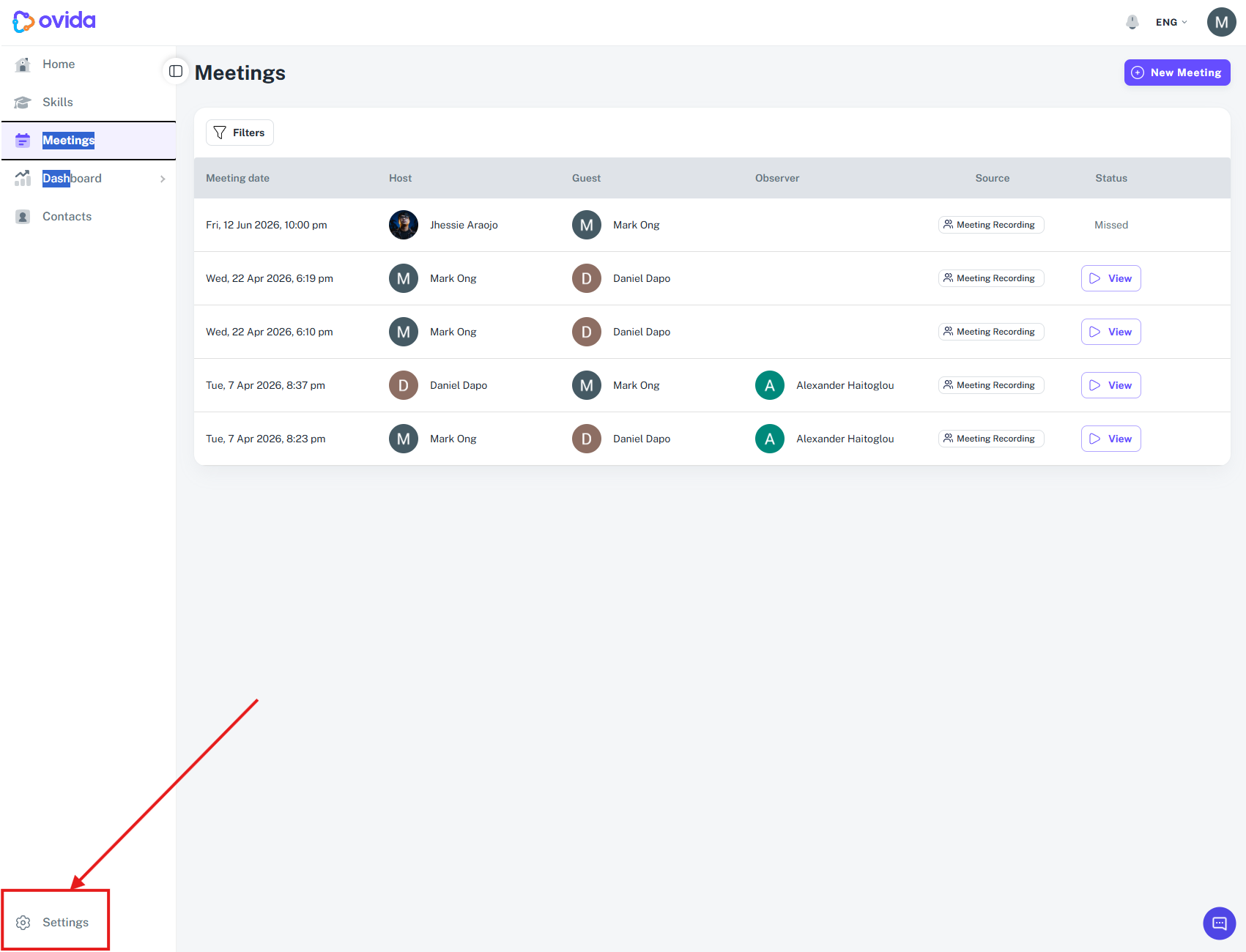
Task: Click Jhessie Araojo's host avatar
Action: (x=404, y=225)
